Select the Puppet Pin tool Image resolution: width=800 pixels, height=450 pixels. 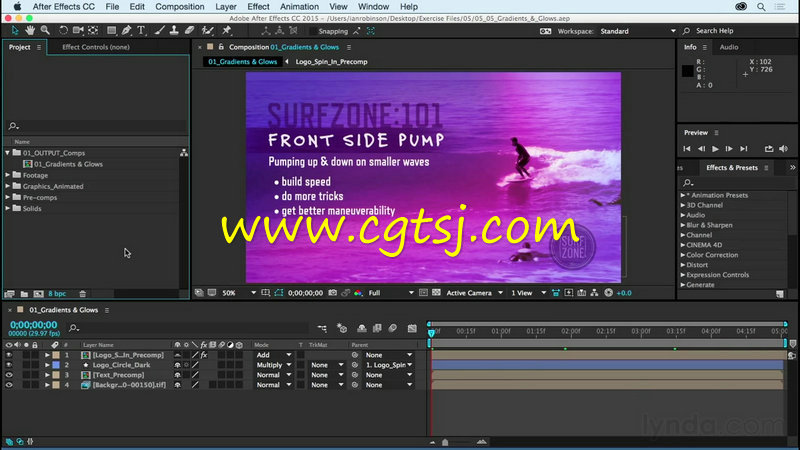(227, 31)
